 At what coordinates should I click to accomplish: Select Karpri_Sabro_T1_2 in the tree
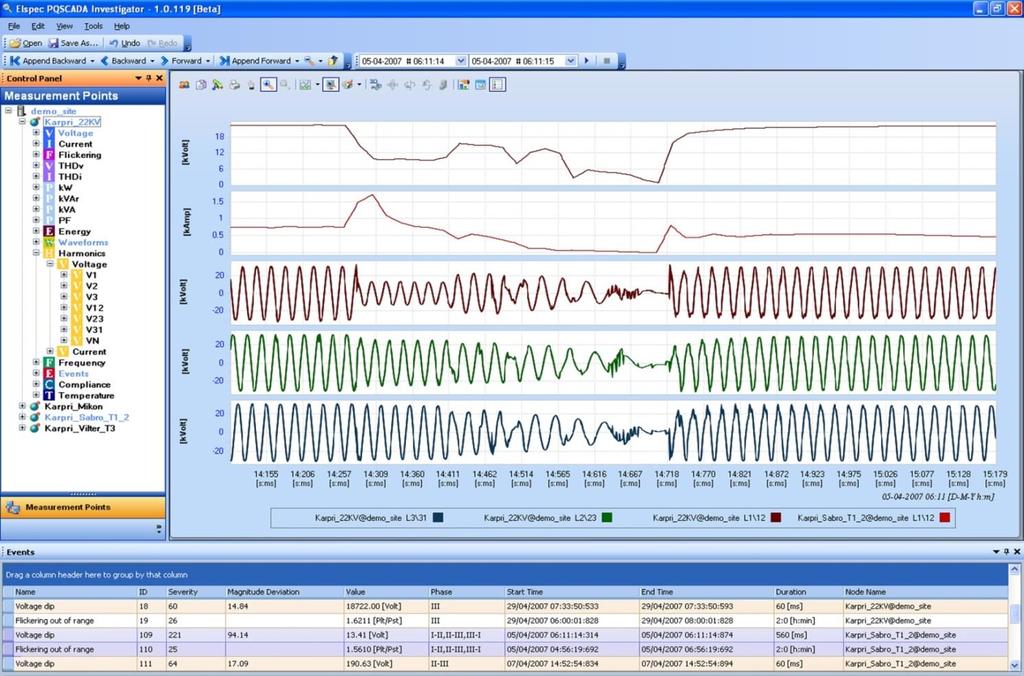(87, 417)
